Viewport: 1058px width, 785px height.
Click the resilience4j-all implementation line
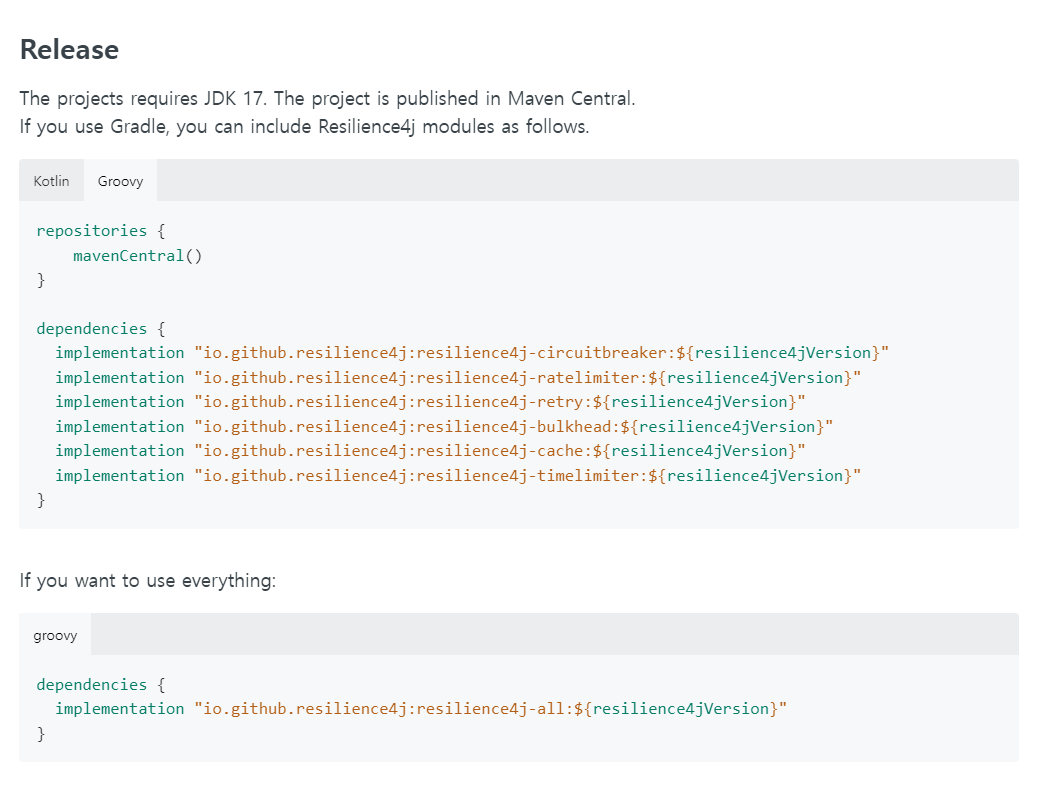(x=420, y=709)
